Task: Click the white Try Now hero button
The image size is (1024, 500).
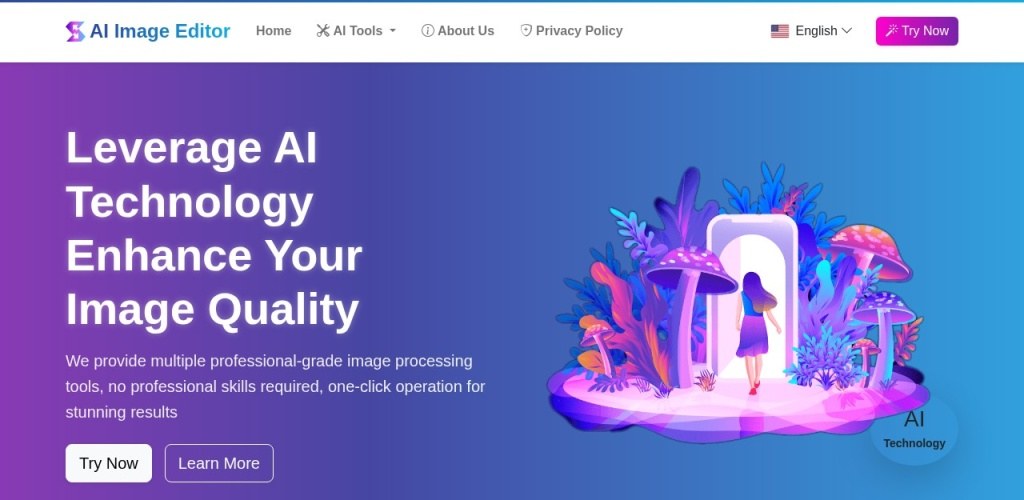Action: 108,463
